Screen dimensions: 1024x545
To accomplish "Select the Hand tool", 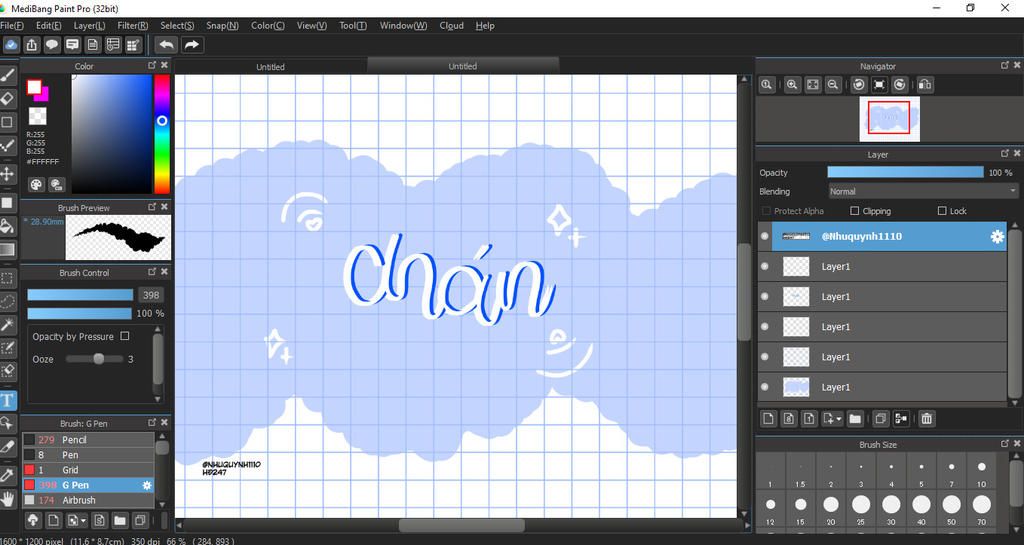I will (7, 500).
